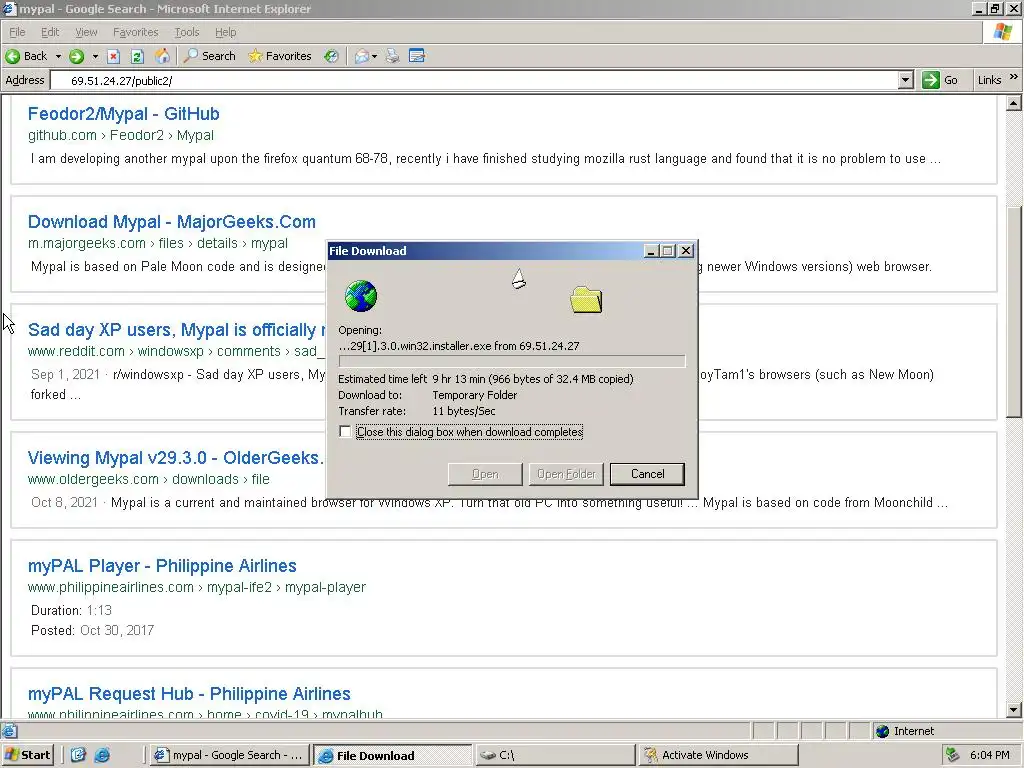Open the View menu
1024x768 pixels.
tap(86, 32)
